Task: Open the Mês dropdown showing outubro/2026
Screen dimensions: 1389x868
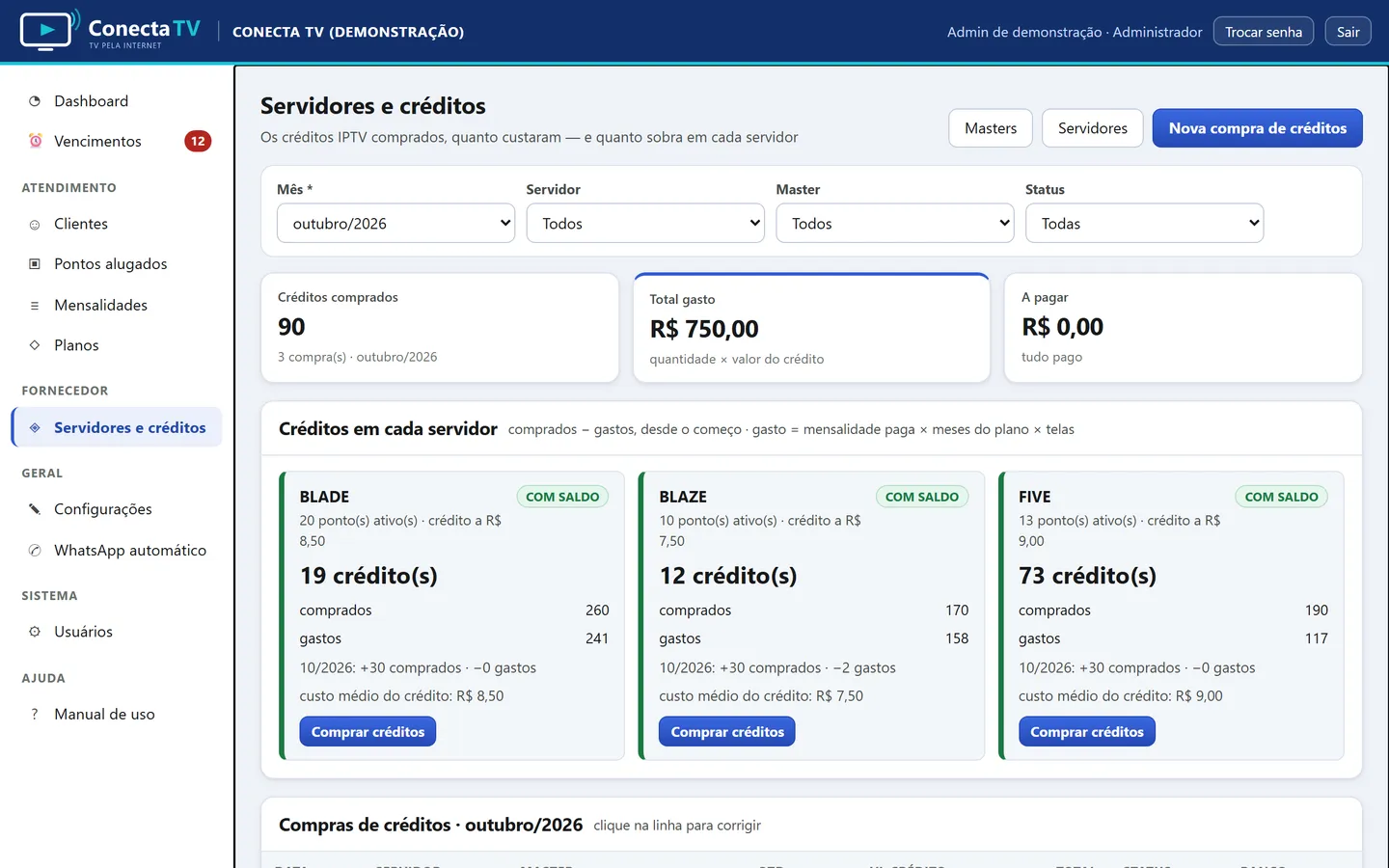Action: (x=395, y=223)
